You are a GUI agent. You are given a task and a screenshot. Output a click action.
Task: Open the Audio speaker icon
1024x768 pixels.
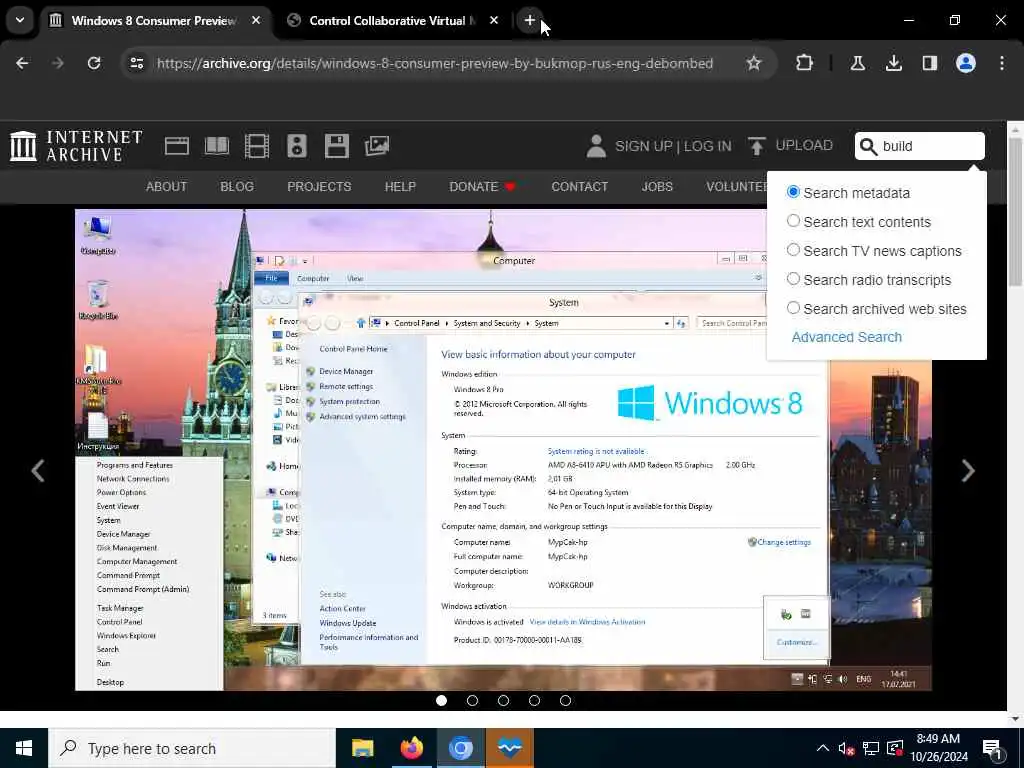296,146
